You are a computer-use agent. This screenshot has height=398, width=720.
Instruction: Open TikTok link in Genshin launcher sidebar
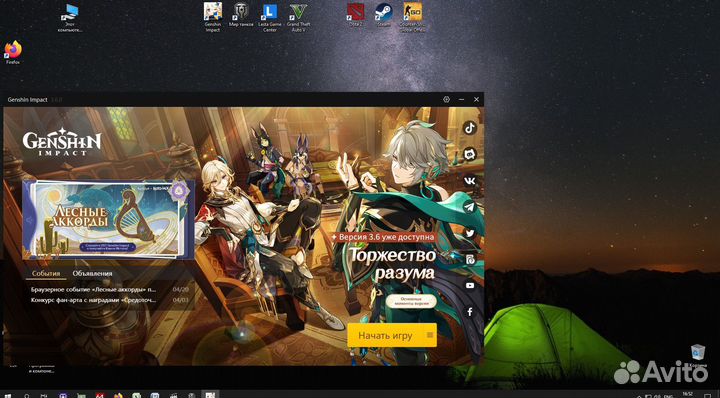pos(469,128)
